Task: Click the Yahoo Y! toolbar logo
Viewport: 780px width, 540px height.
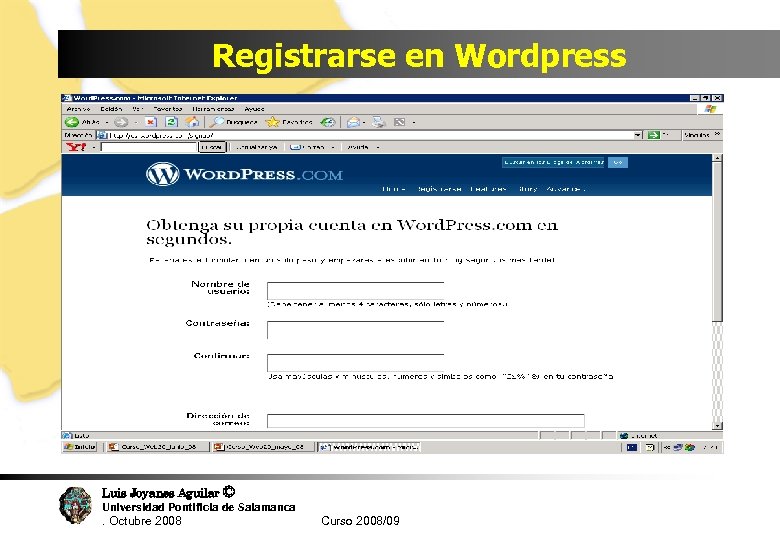Action: (x=76, y=147)
